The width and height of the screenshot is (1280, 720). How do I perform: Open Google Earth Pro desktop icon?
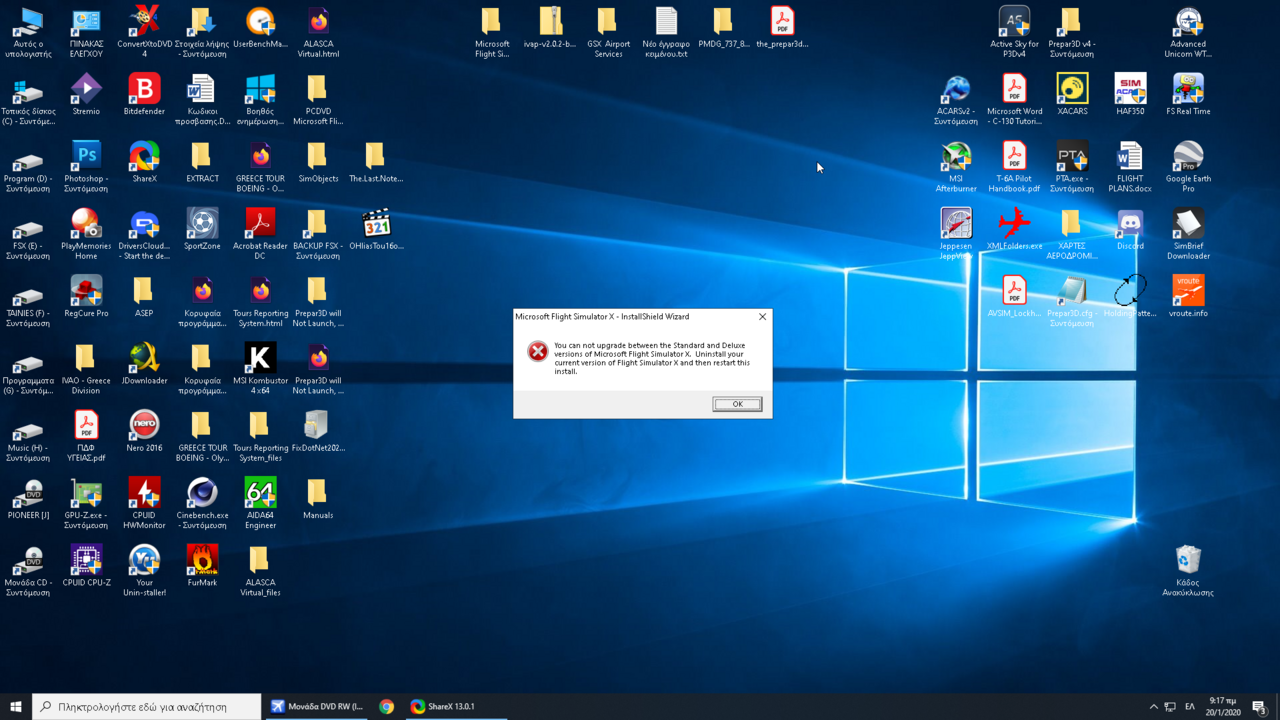1188,166
